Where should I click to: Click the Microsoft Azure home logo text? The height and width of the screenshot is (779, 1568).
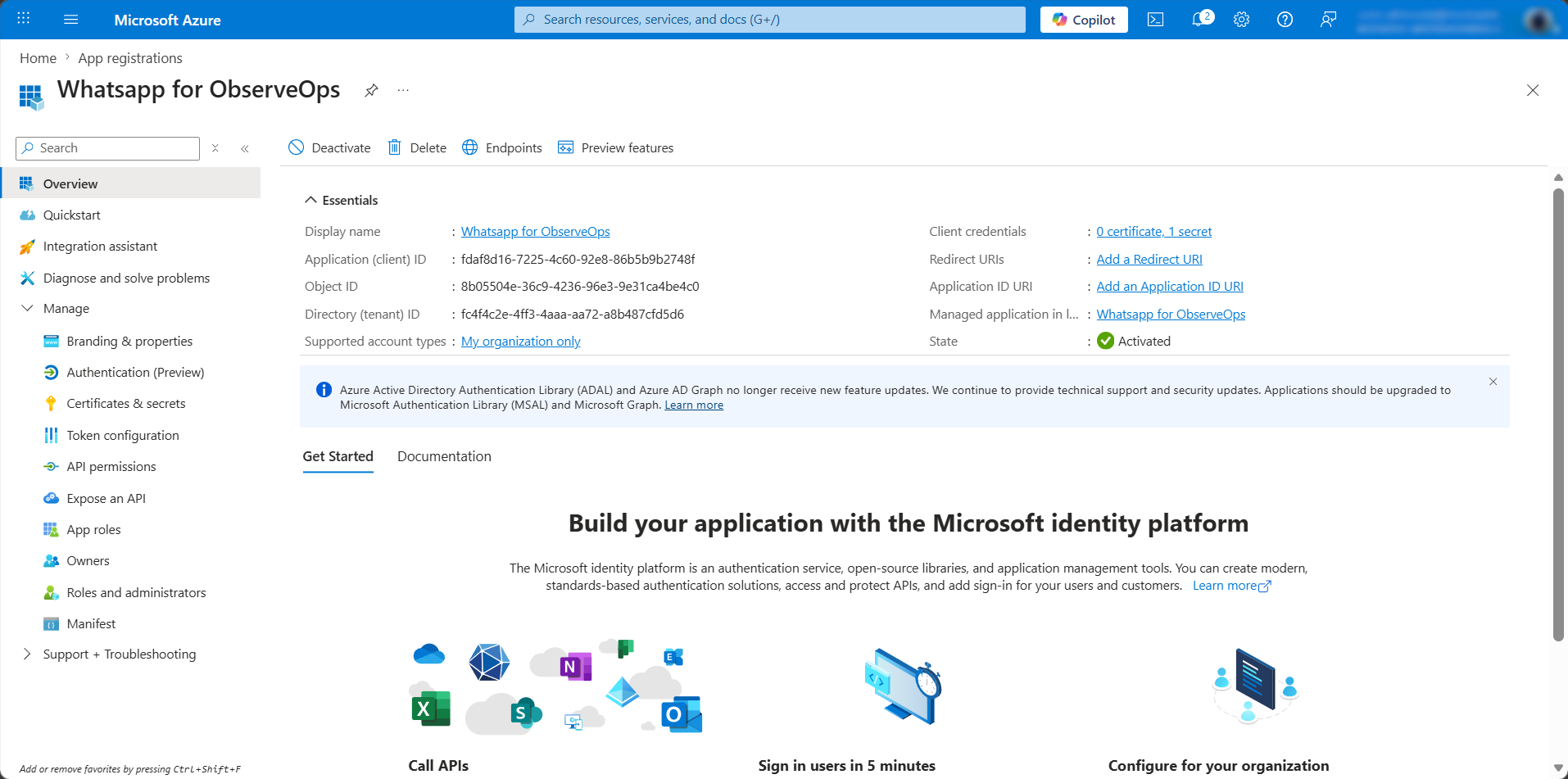(167, 20)
